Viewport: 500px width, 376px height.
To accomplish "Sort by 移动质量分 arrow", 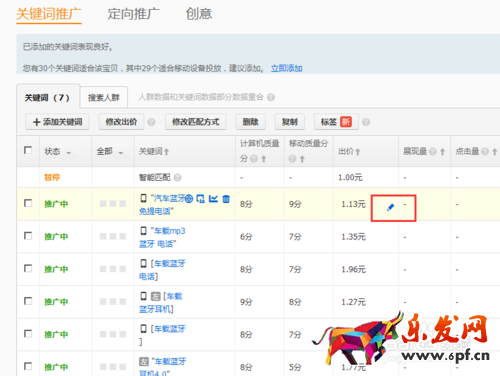I will tap(302, 159).
